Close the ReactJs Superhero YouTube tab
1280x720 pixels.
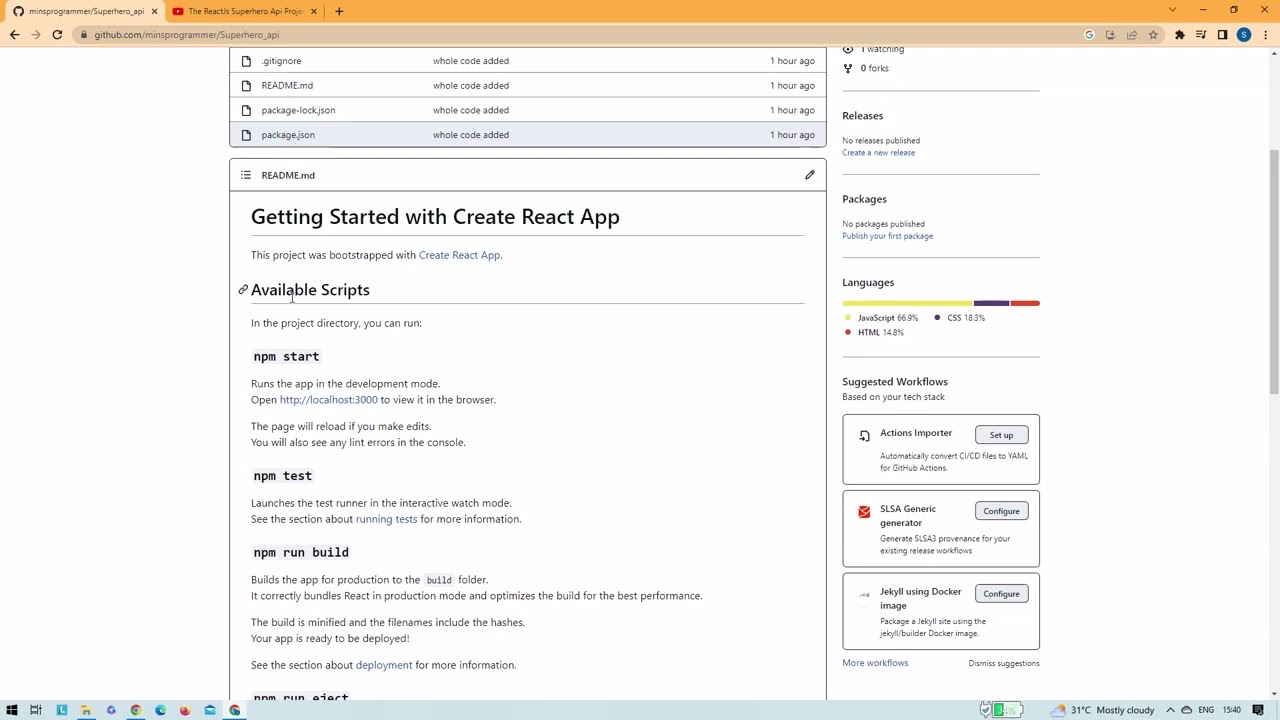[314, 11]
